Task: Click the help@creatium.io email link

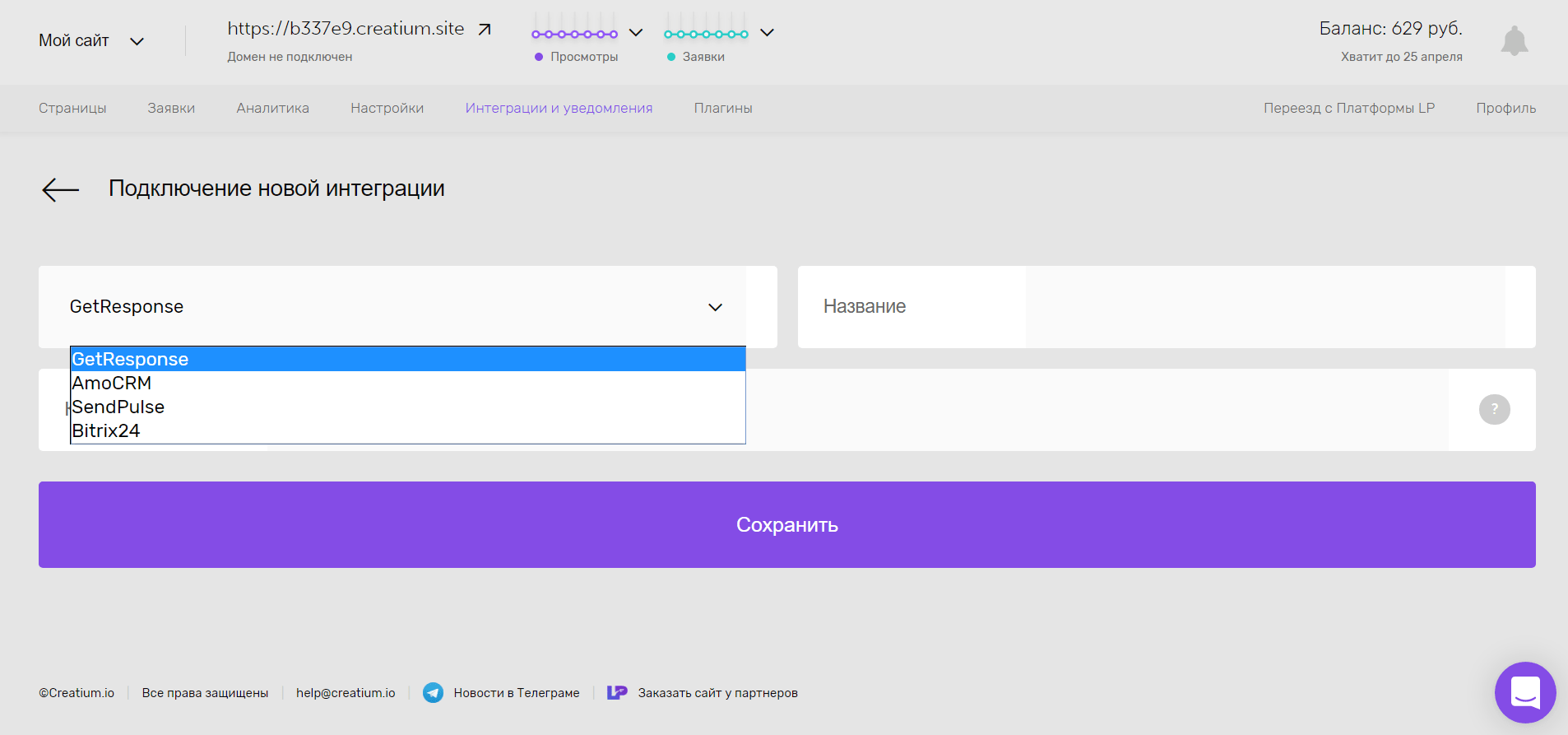Action: click(346, 693)
